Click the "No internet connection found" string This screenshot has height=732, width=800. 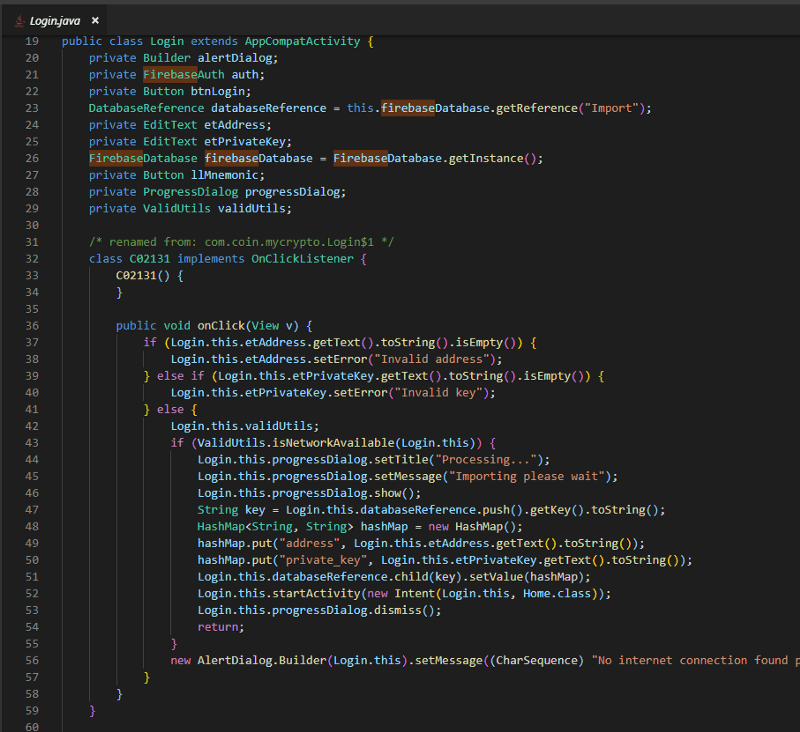pos(696,661)
